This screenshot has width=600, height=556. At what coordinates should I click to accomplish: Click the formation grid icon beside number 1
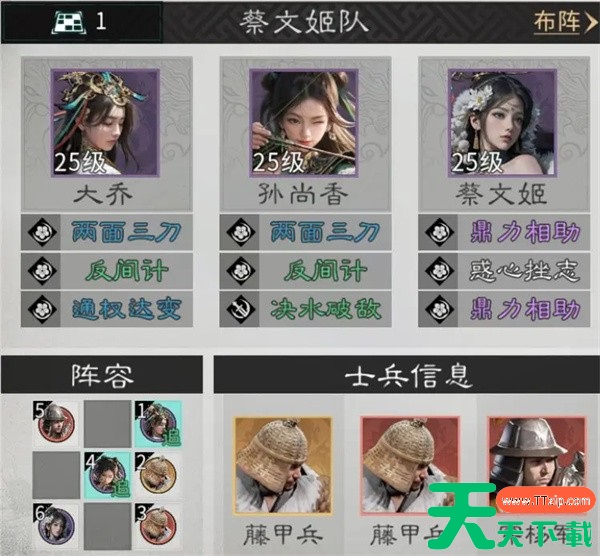coord(68,22)
